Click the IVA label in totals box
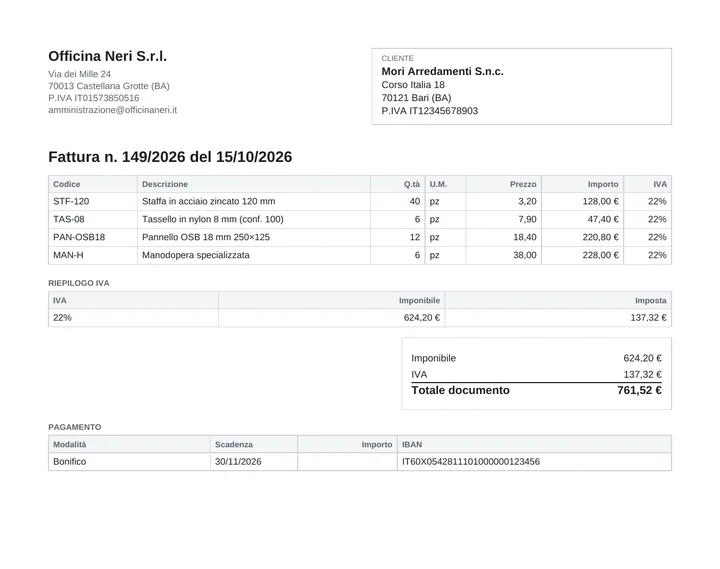Image resolution: width=720 pixels, height=569 pixels. [419, 374]
